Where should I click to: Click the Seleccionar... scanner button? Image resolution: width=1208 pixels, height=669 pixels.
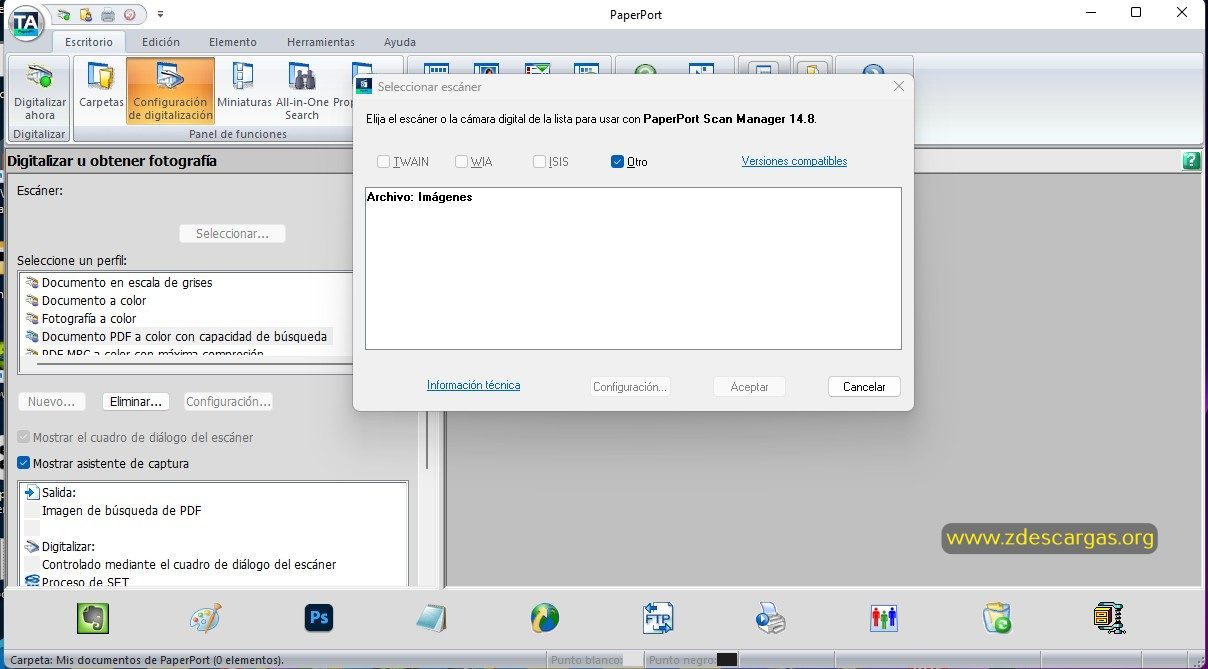click(x=232, y=233)
